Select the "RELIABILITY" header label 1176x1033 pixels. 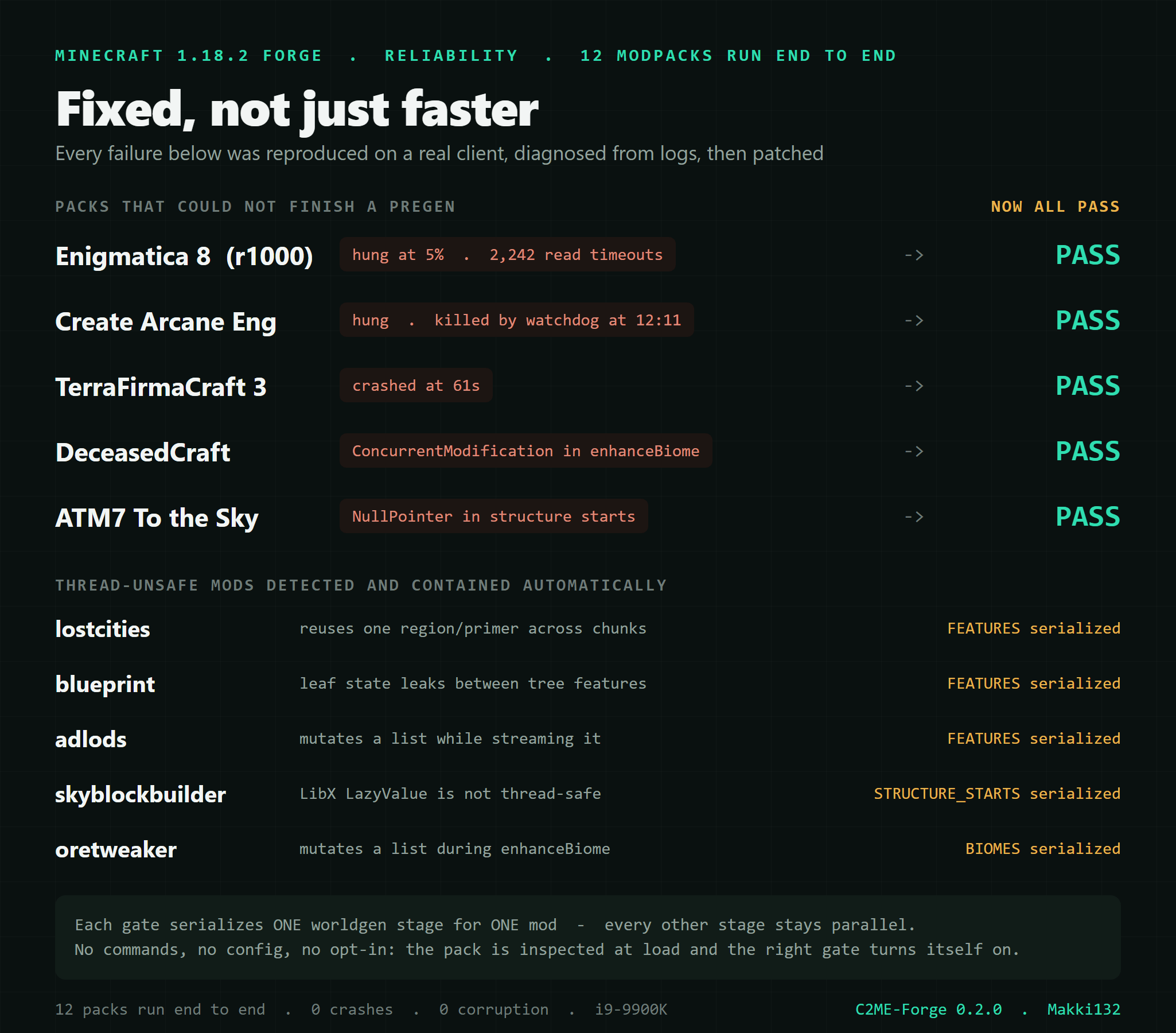(451, 56)
